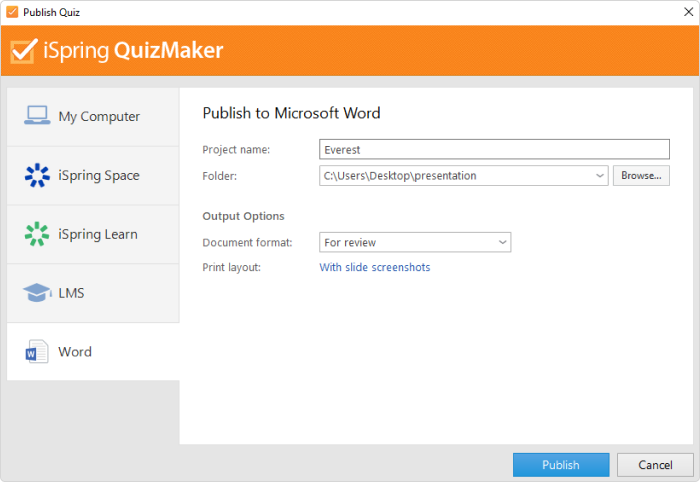The width and height of the screenshot is (700, 482).
Task: Click the Browse... button
Action: [x=641, y=175]
